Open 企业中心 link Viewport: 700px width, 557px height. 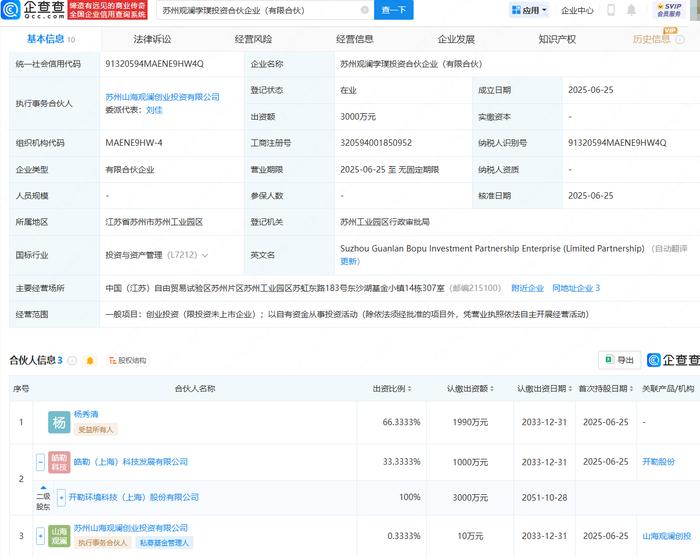point(577,10)
